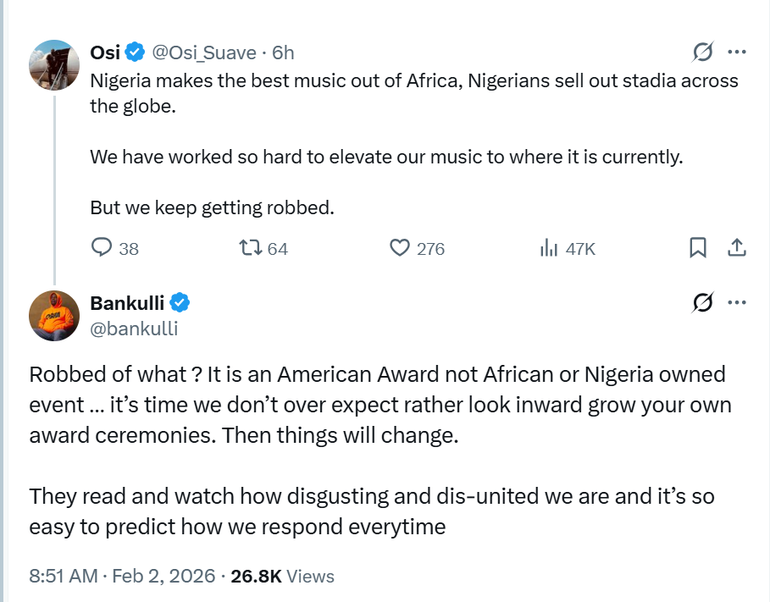The width and height of the screenshot is (770, 602).
Task: Bookmark Osi's tweet
Action: 698,248
